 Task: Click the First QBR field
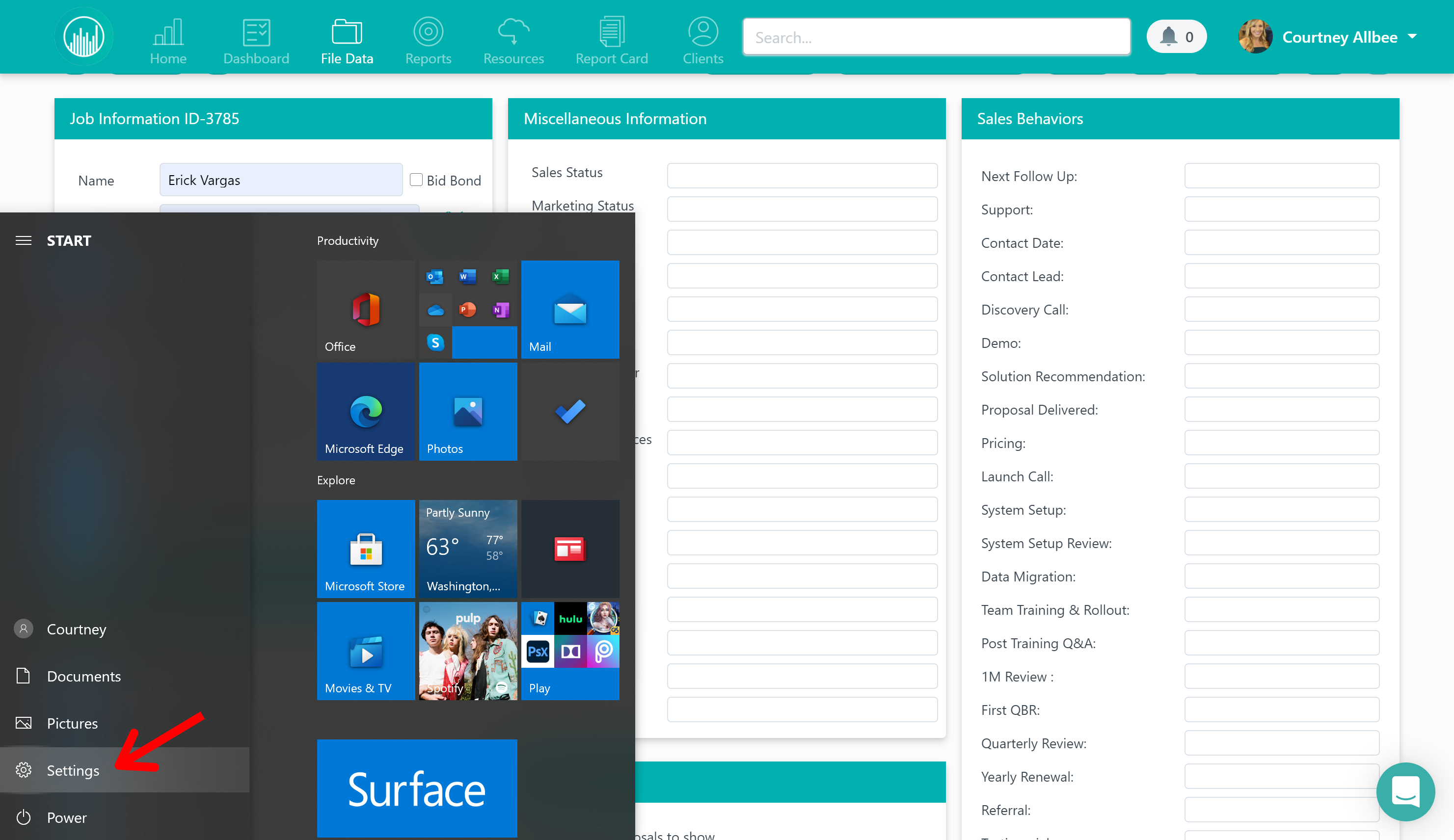[x=1282, y=709]
